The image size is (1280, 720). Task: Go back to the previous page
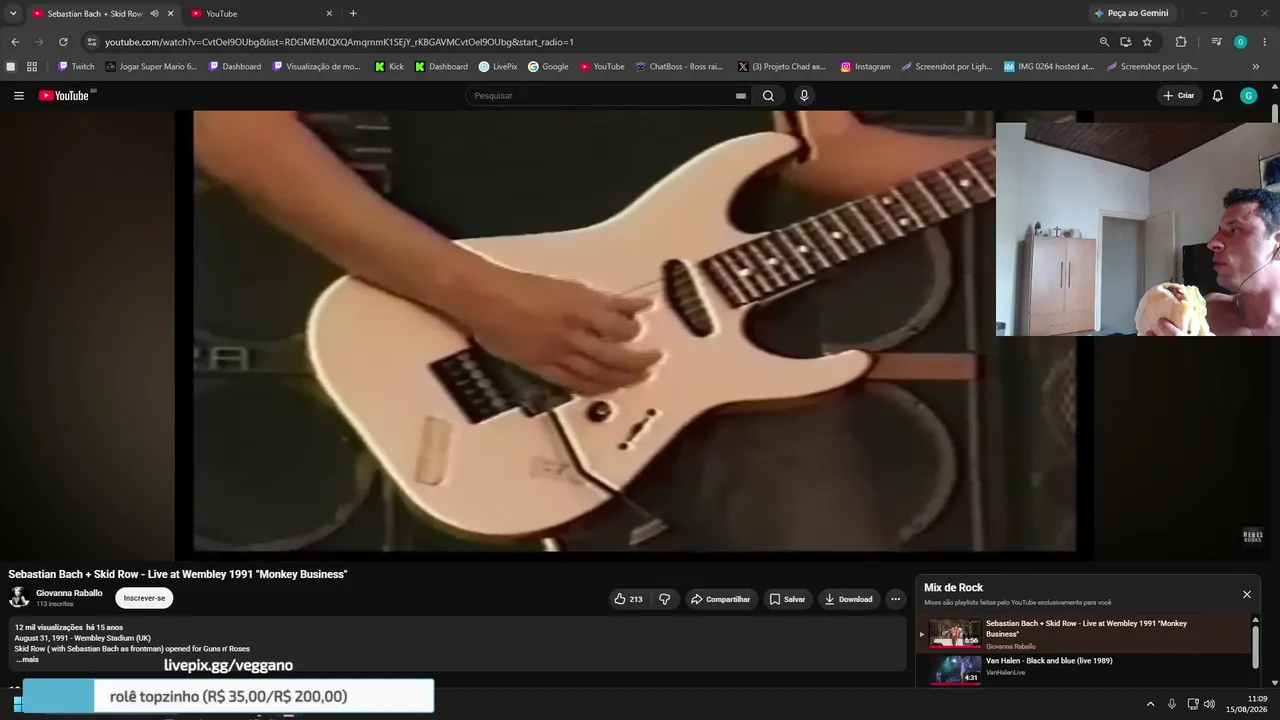coord(15,42)
